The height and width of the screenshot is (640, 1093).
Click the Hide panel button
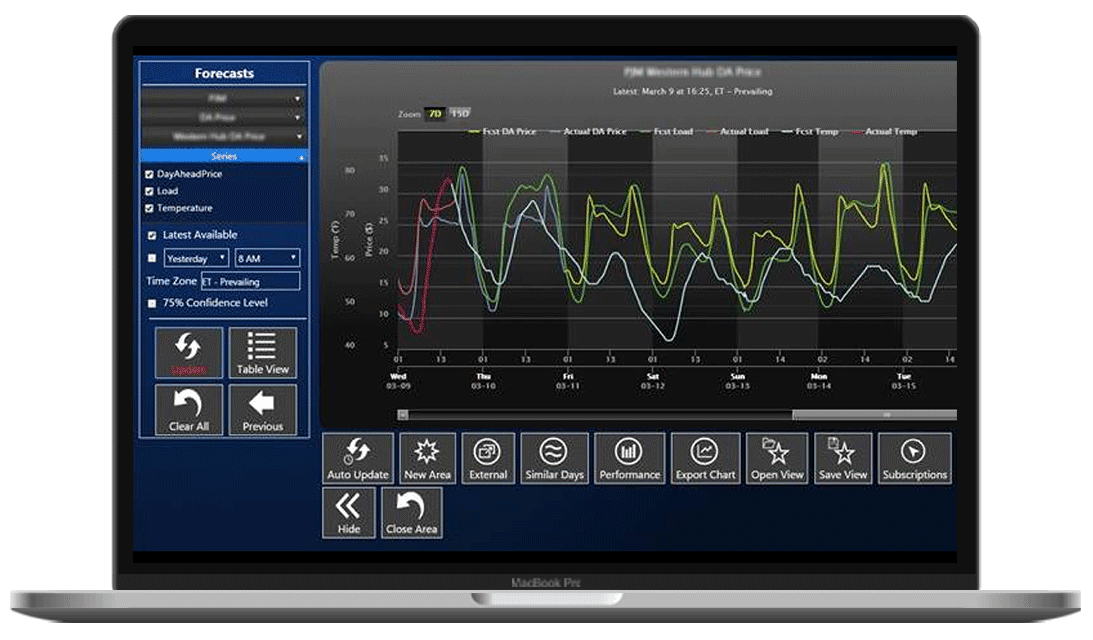[x=349, y=513]
